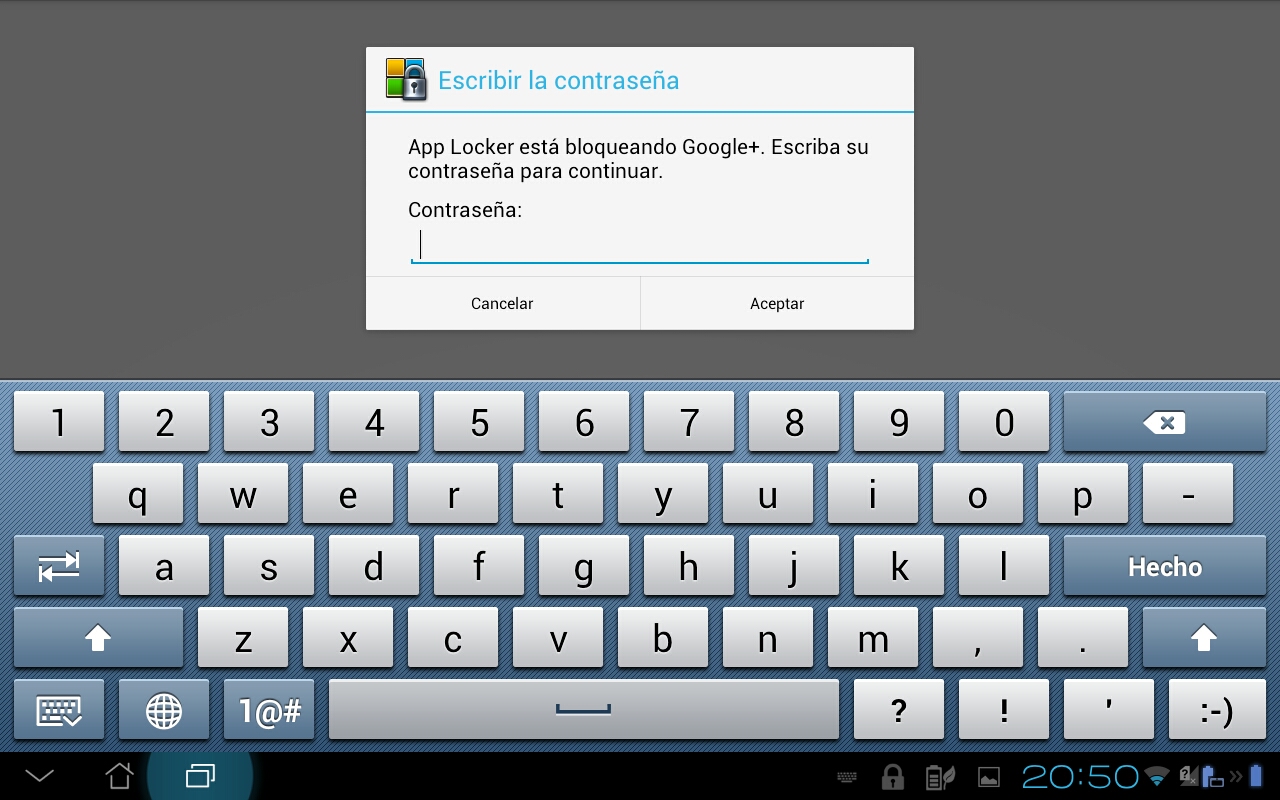Viewport: 1280px width, 800px height.
Task: Tap the lock icon in status bar
Action: 892,777
